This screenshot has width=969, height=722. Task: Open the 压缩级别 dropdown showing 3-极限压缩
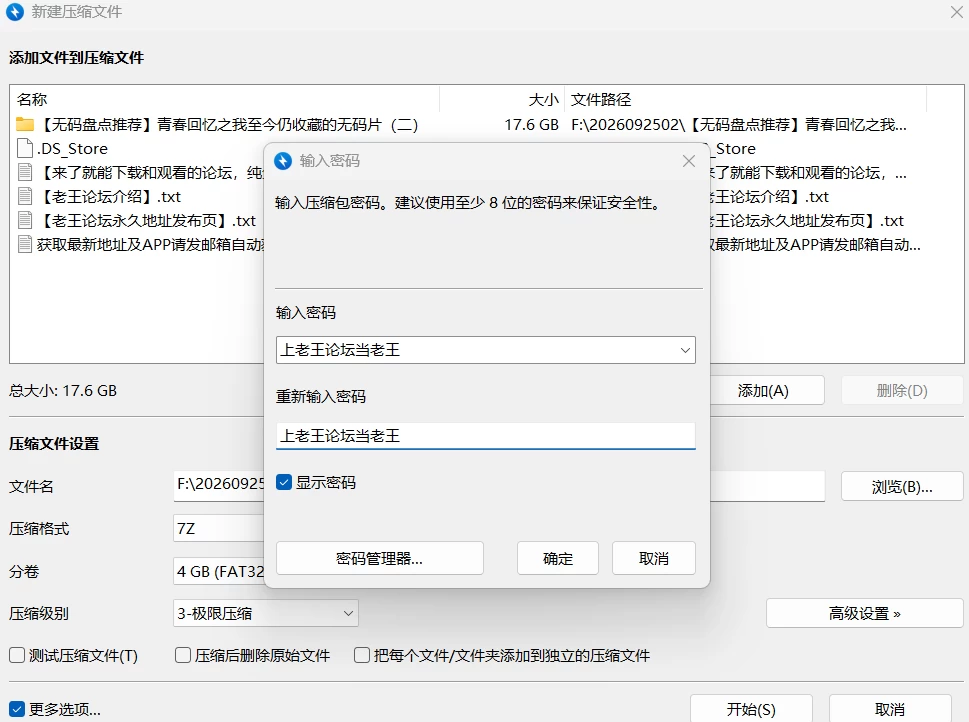click(x=266, y=613)
